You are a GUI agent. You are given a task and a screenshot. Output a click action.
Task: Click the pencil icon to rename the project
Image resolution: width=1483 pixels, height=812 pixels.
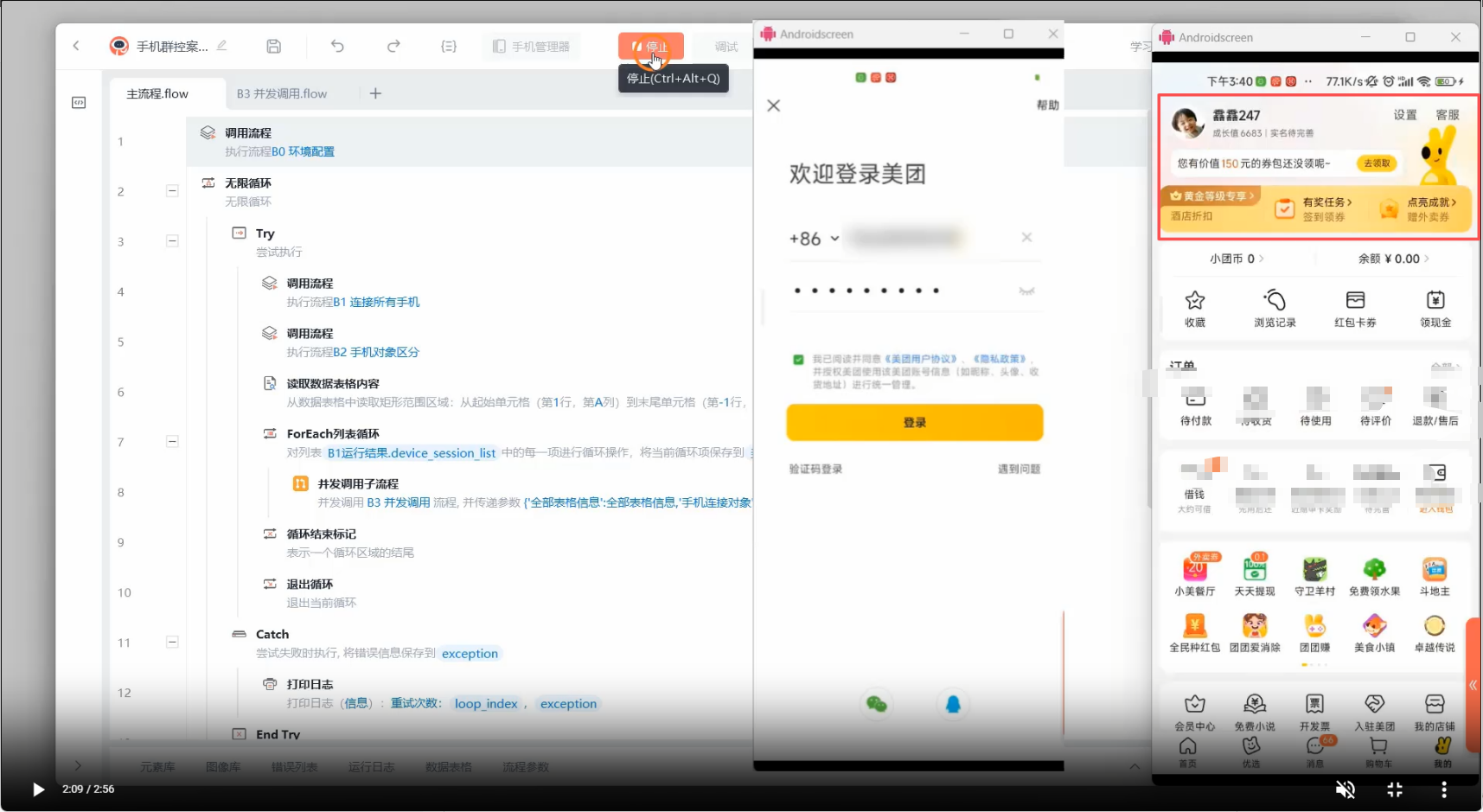pos(222,45)
